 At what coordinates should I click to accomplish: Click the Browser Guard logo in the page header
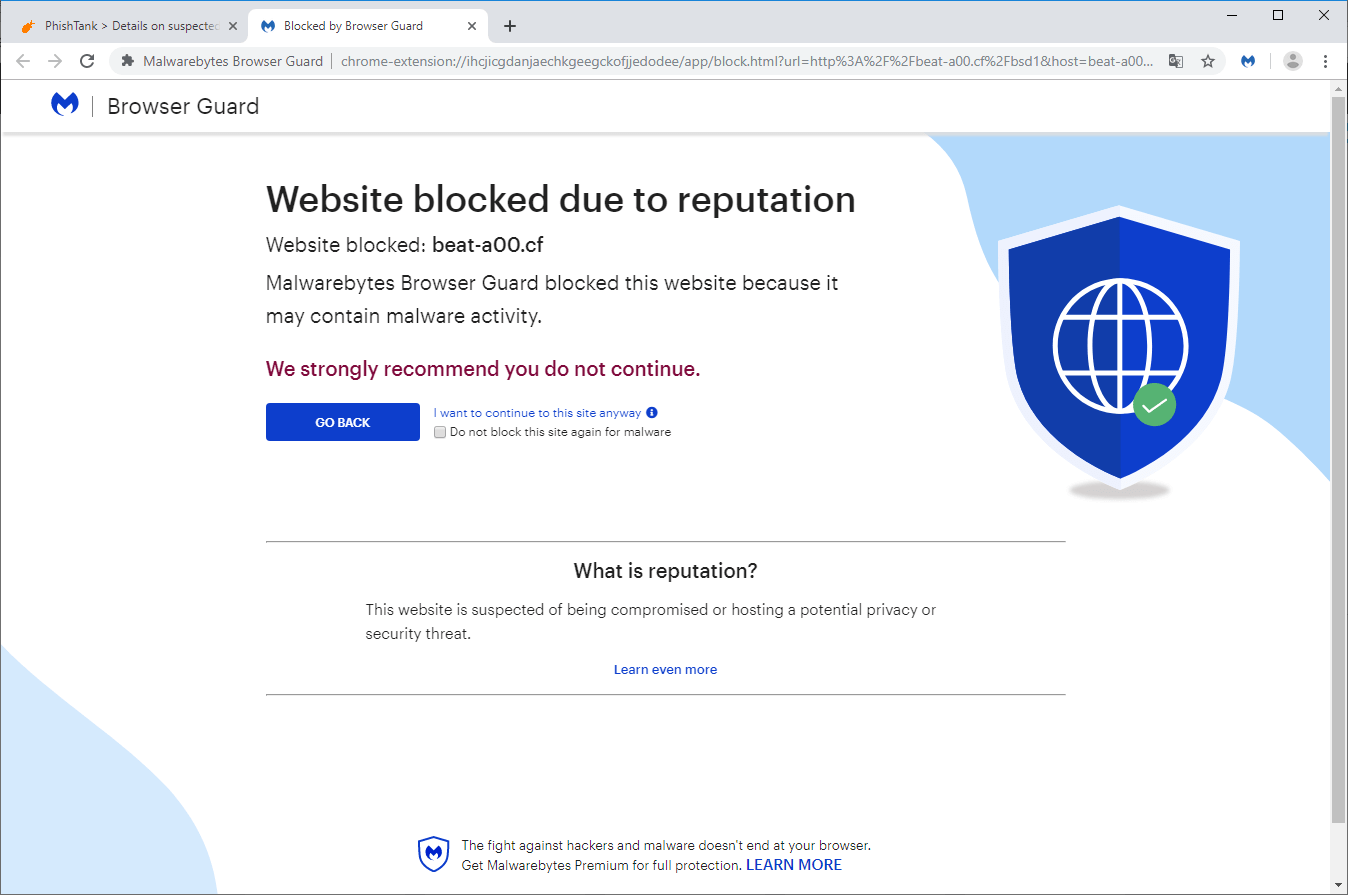pos(65,105)
